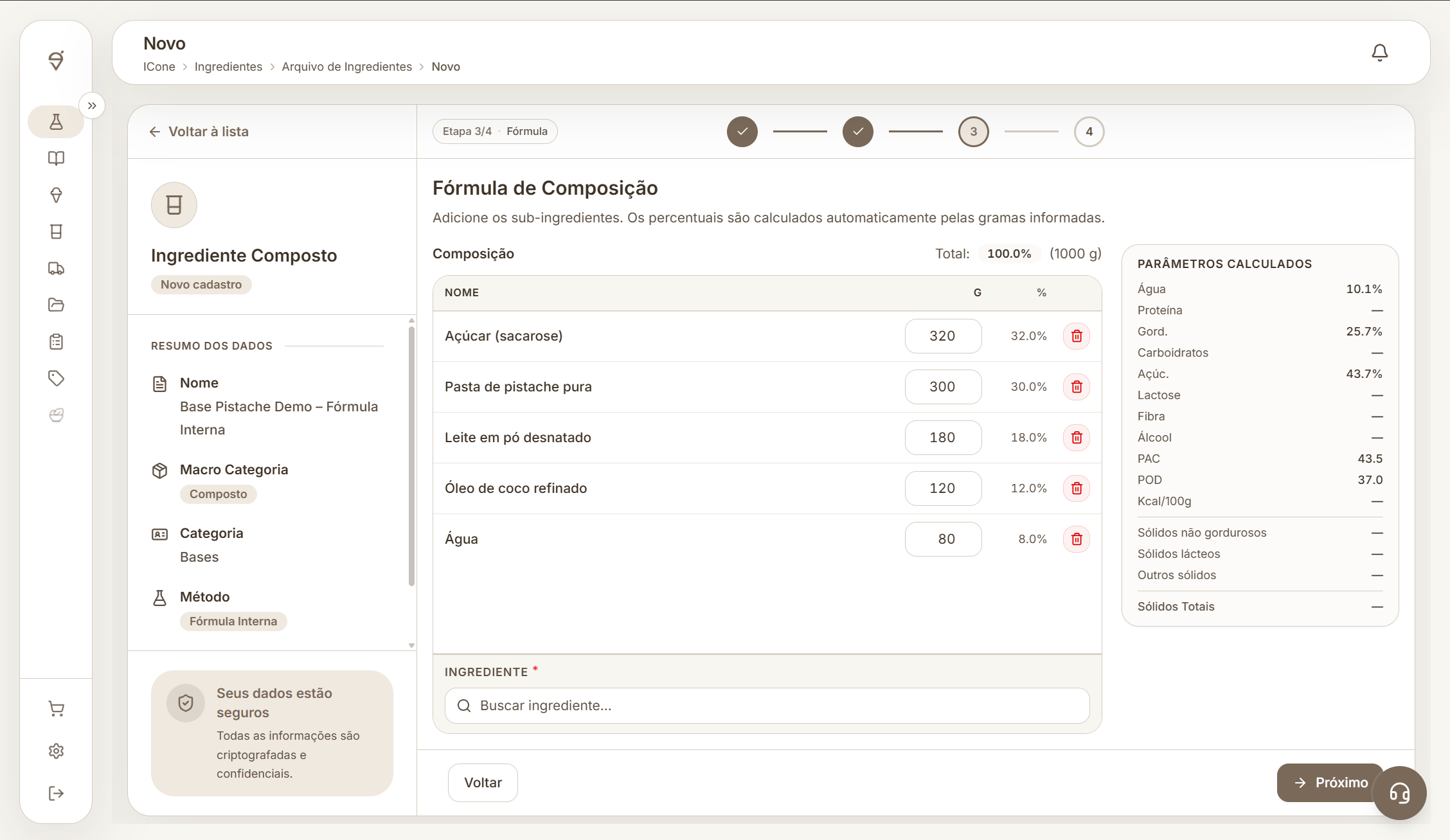
Task: Click the back arrow beside Voltar à lista
Action: pos(155,132)
